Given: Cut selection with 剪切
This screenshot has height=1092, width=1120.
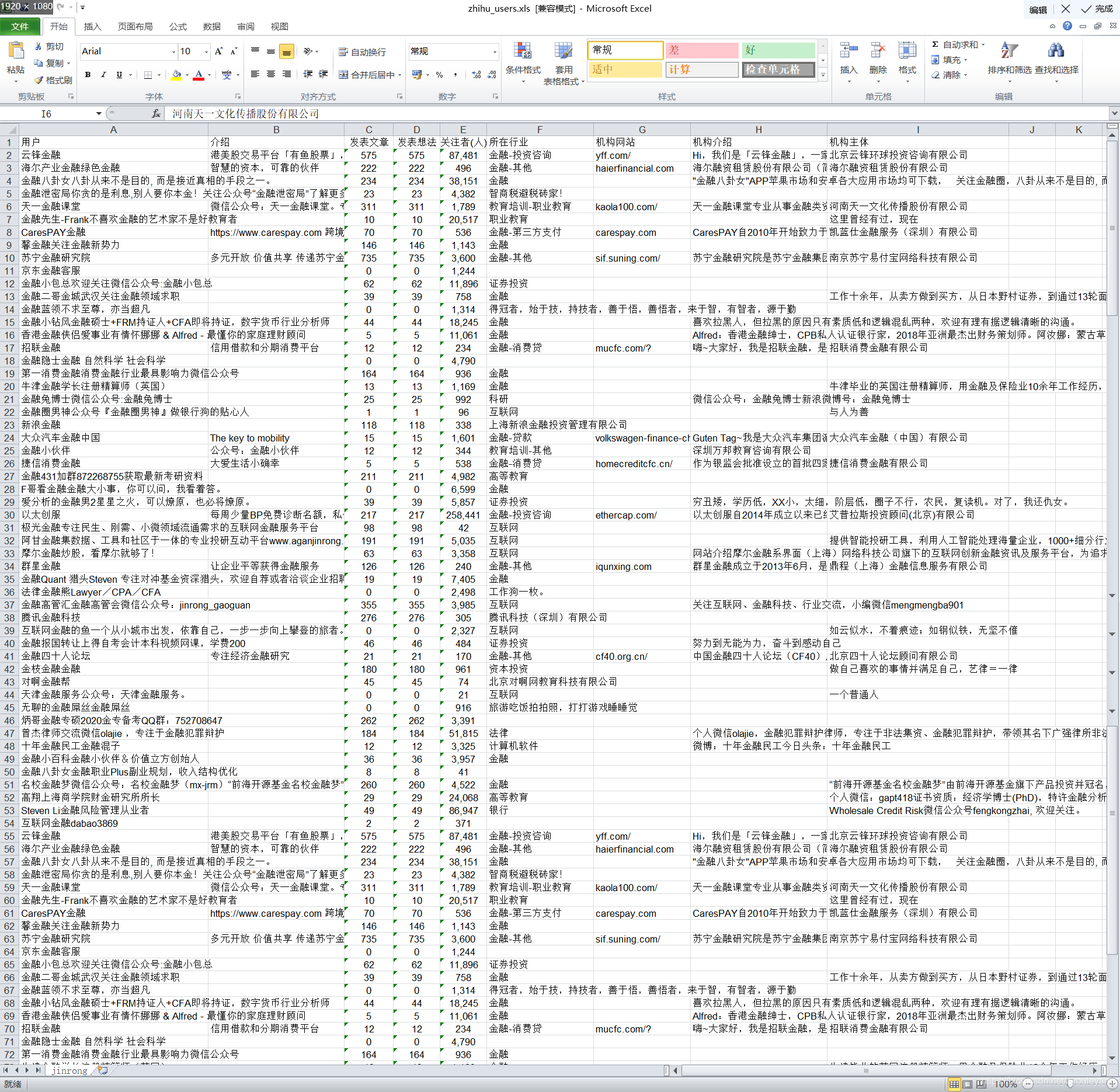Looking at the screenshot, I should (x=49, y=47).
